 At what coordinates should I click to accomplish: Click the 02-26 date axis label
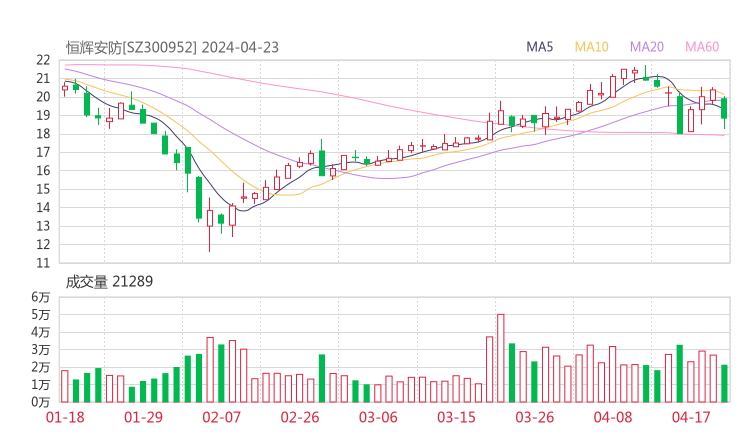pos(300,417)
